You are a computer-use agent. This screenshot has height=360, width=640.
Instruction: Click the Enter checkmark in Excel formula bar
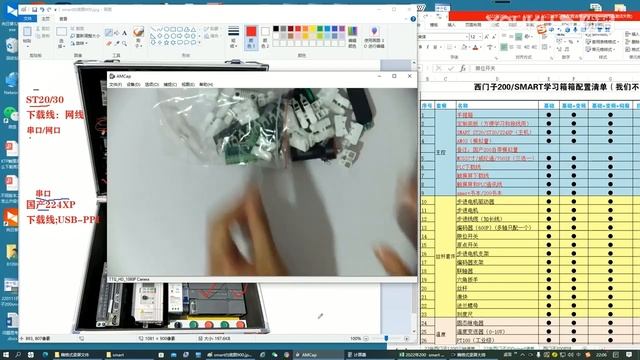click(451, 68)
